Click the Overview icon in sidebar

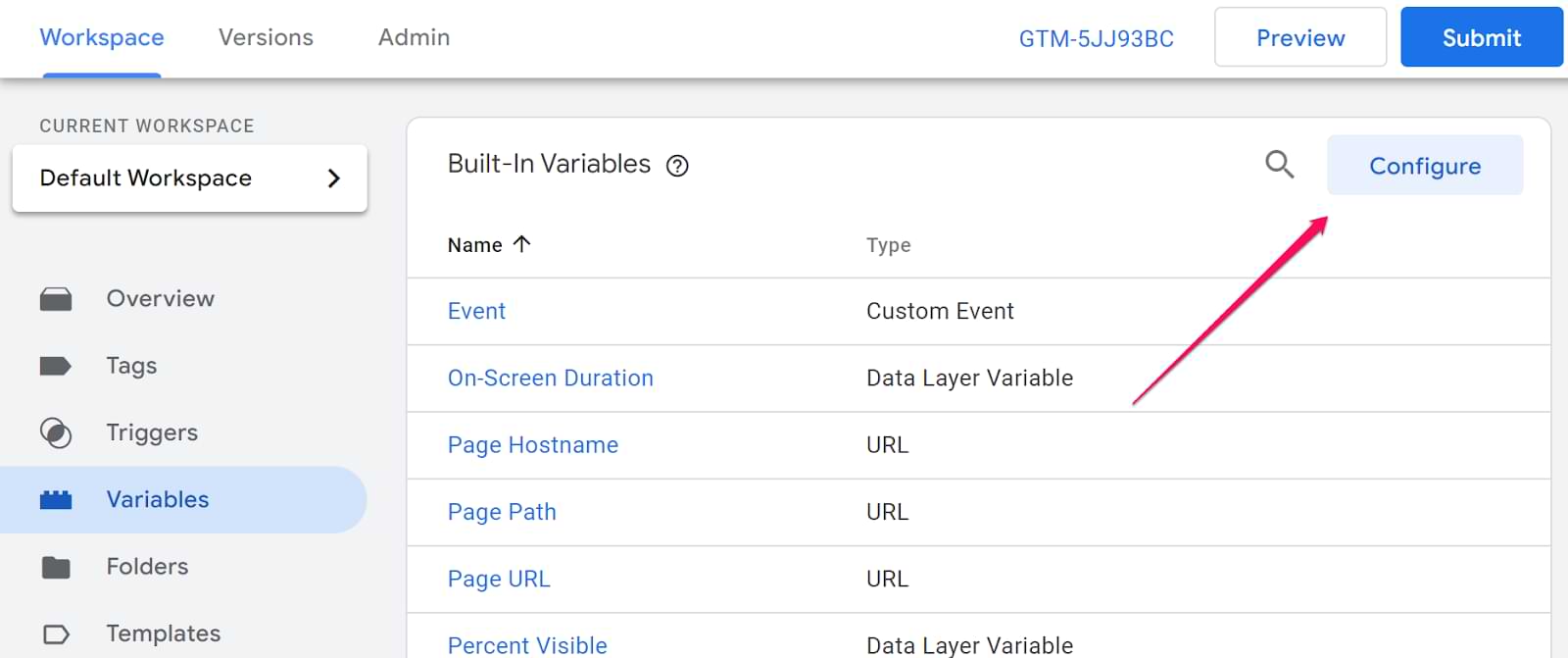pos(56,299)
